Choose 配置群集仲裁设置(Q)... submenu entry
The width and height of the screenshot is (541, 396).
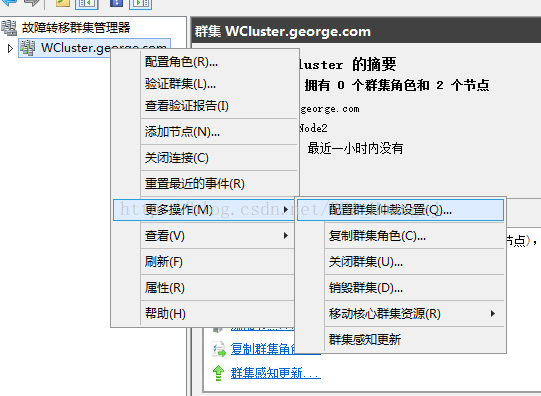[x=400, y=210]
